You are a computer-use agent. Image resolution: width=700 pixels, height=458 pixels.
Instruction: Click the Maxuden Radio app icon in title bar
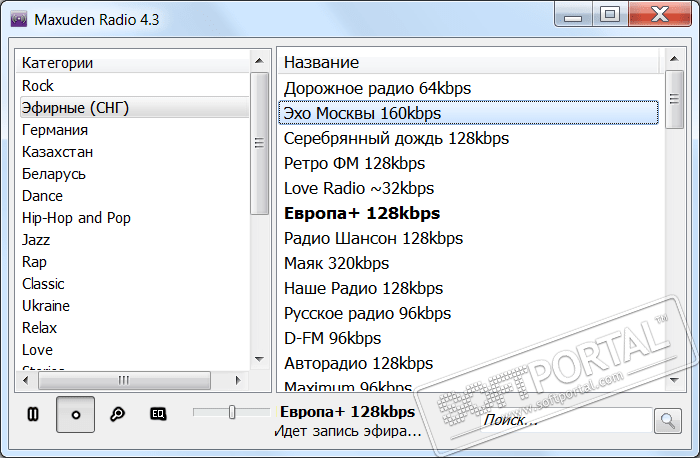point(19,20)
